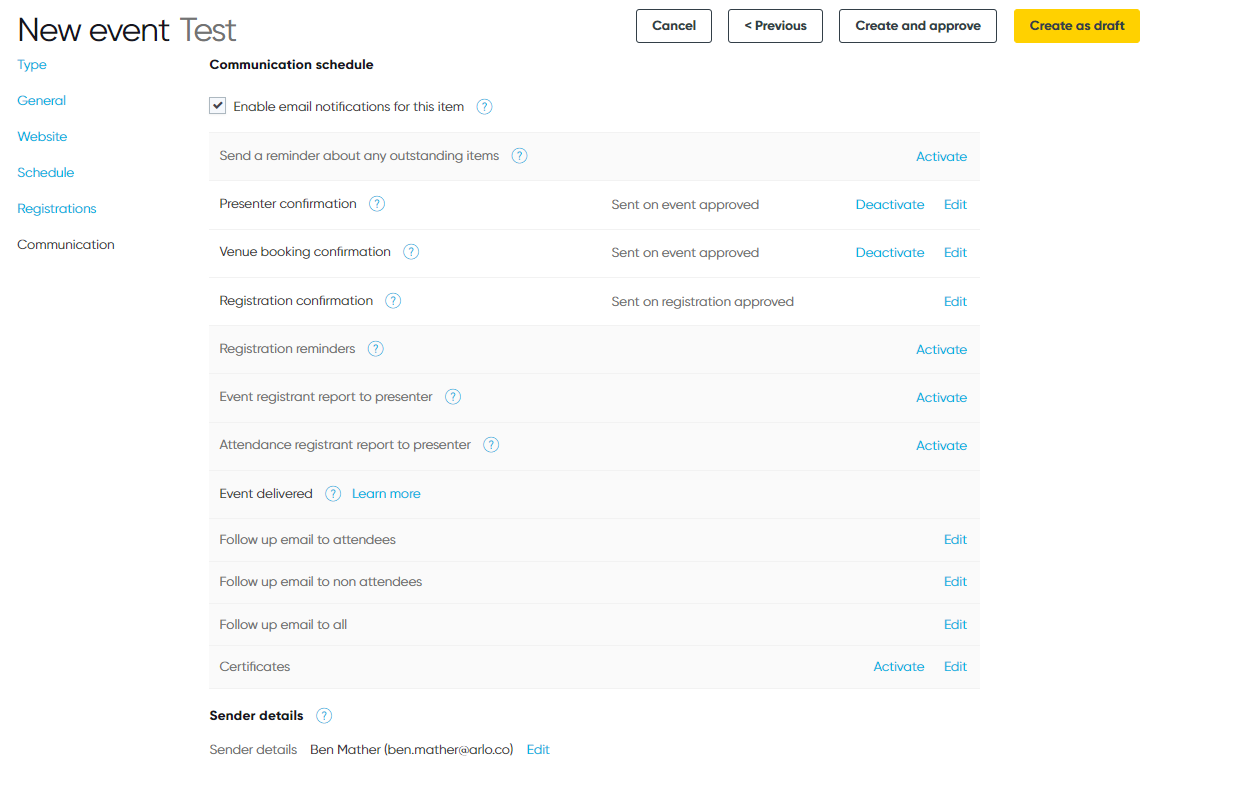Open help icon beside Sender details heading
1247x793 pixels.
pos(324,716)
